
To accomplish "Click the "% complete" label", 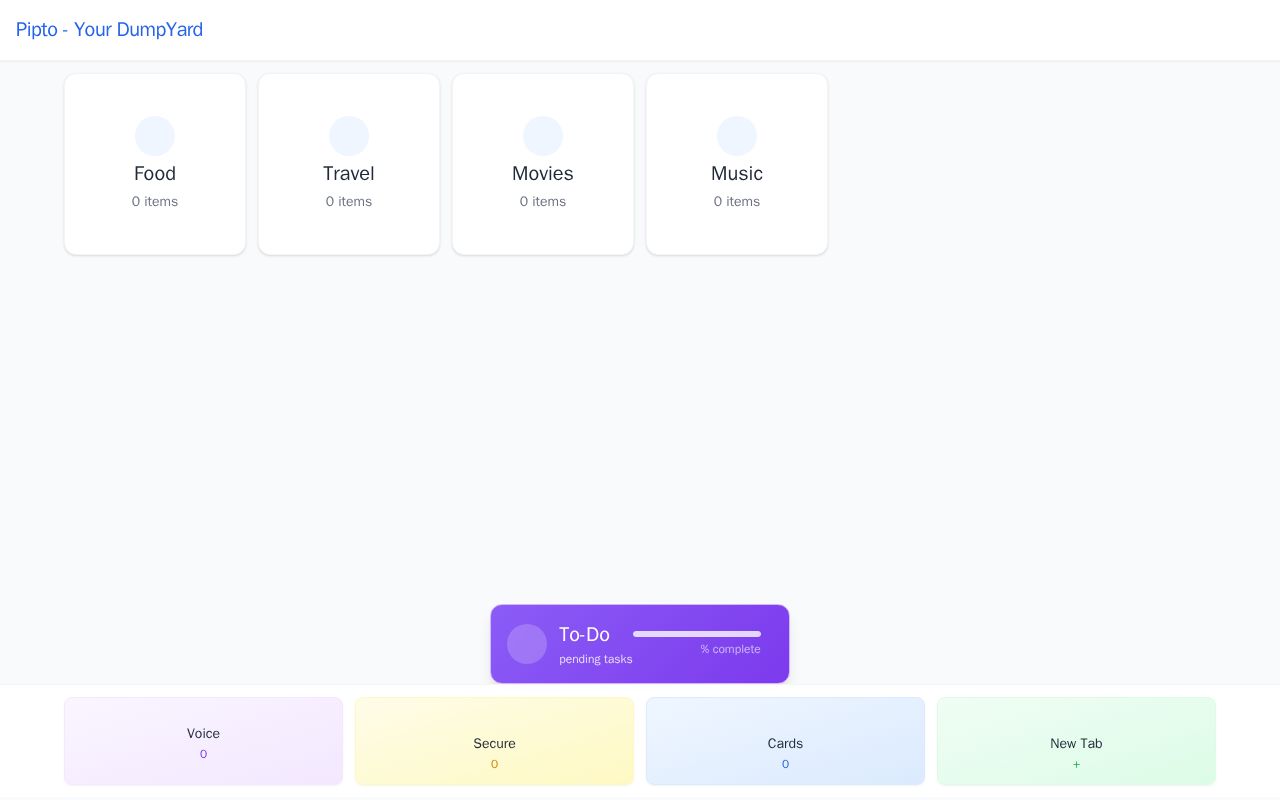I will point(730,650).
